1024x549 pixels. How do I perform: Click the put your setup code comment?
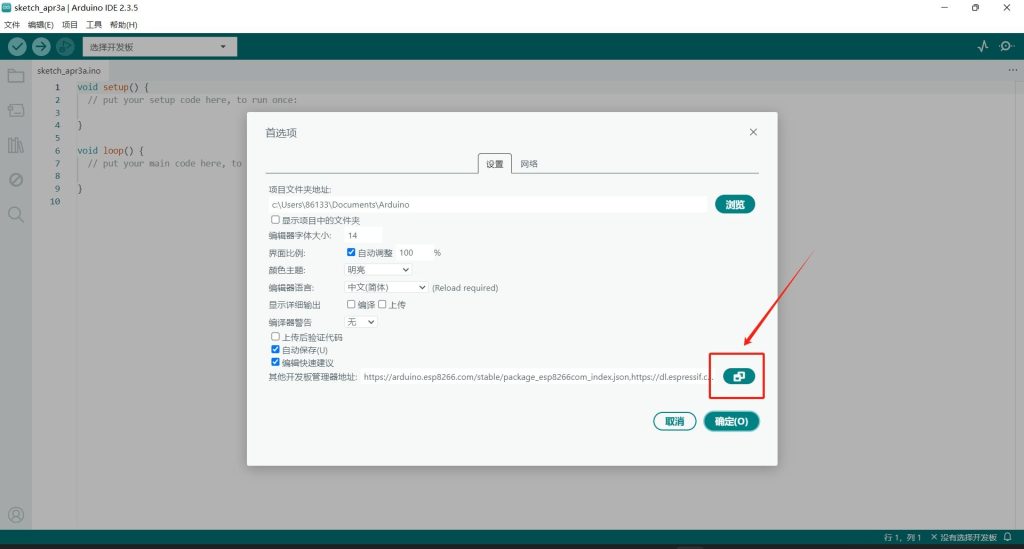point(192,100)
